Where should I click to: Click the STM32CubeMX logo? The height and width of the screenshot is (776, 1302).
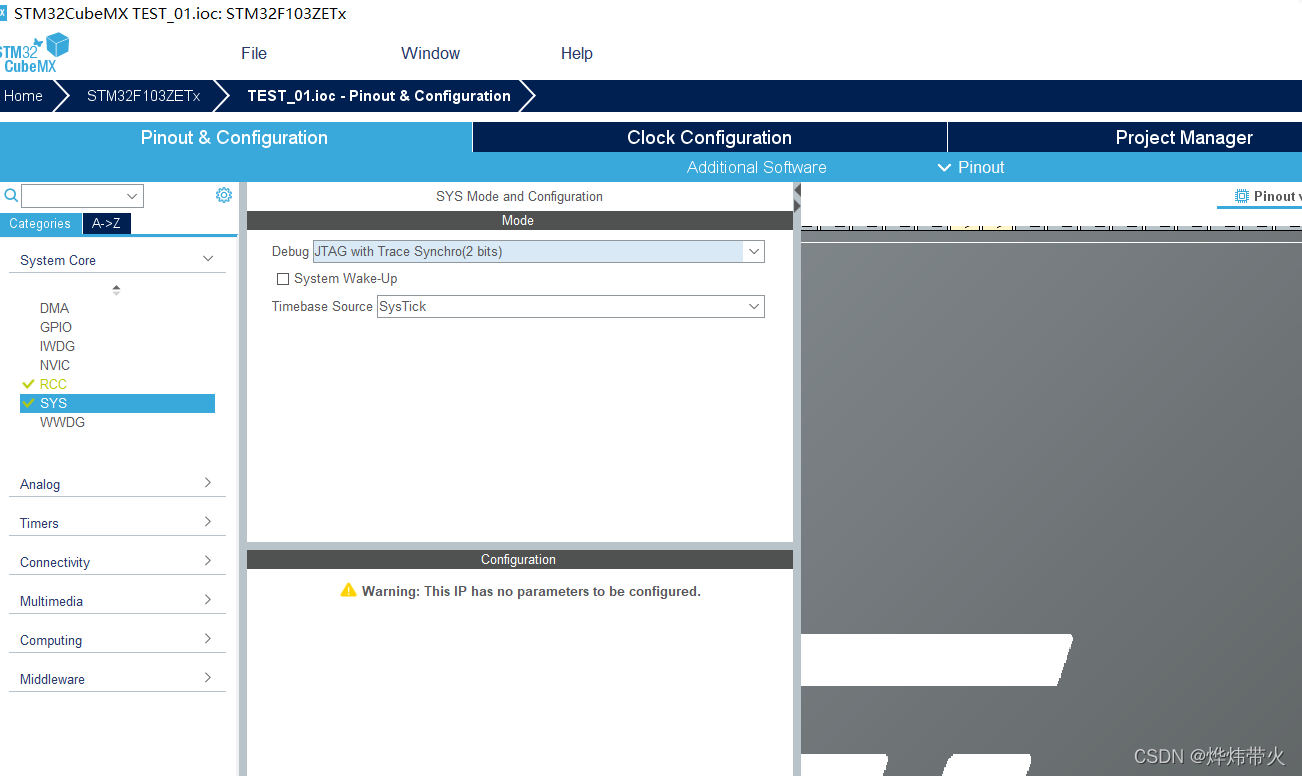(35, 53)
